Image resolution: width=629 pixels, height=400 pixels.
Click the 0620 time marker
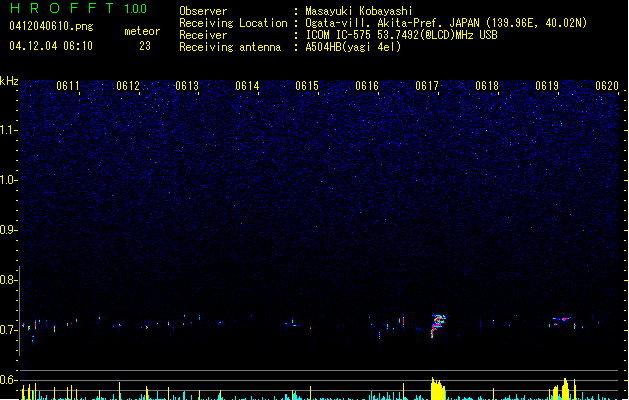(607, 86)
